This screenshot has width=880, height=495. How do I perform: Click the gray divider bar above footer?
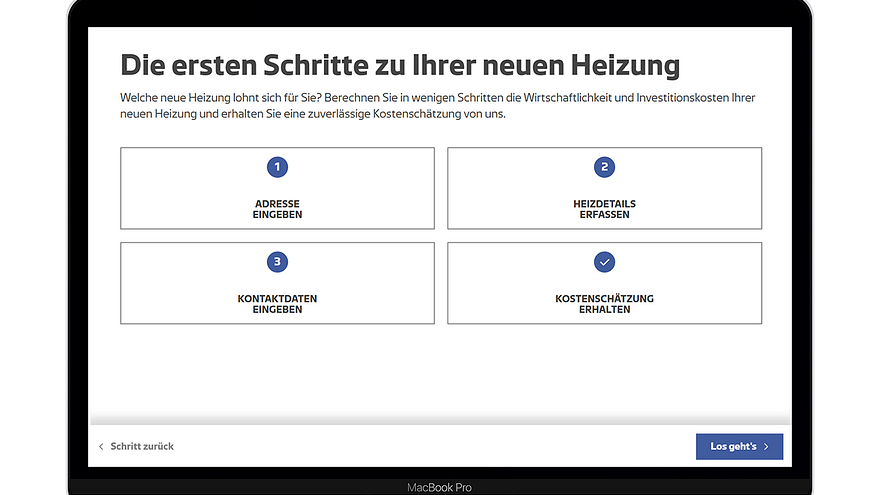(x=440, y=419)
